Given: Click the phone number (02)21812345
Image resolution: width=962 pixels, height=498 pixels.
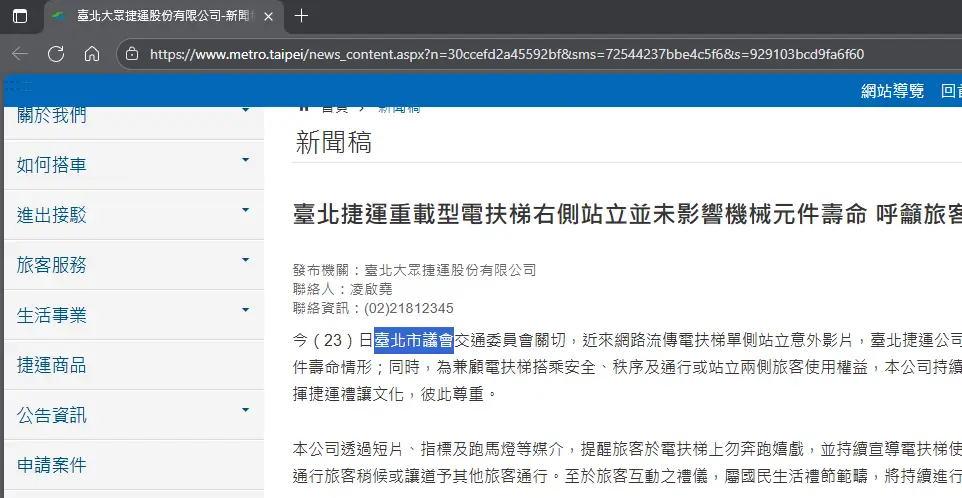Looking at the screenshot, I should (x=409, y=308).
